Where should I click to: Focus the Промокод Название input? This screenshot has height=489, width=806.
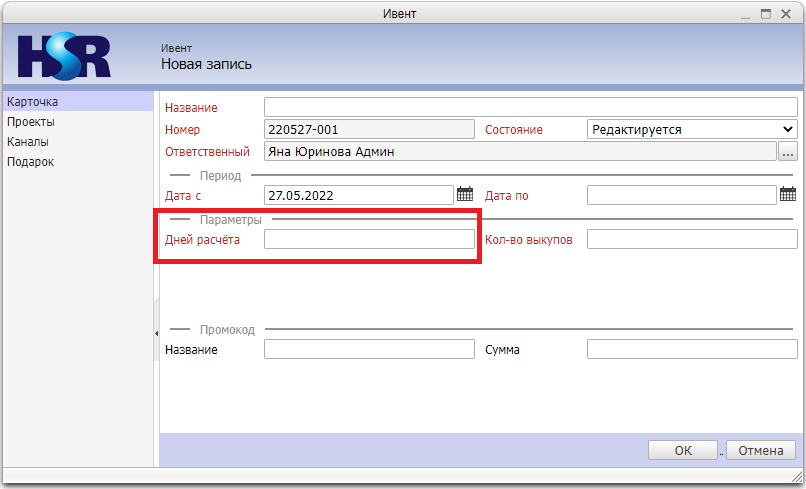pos(369,350)
